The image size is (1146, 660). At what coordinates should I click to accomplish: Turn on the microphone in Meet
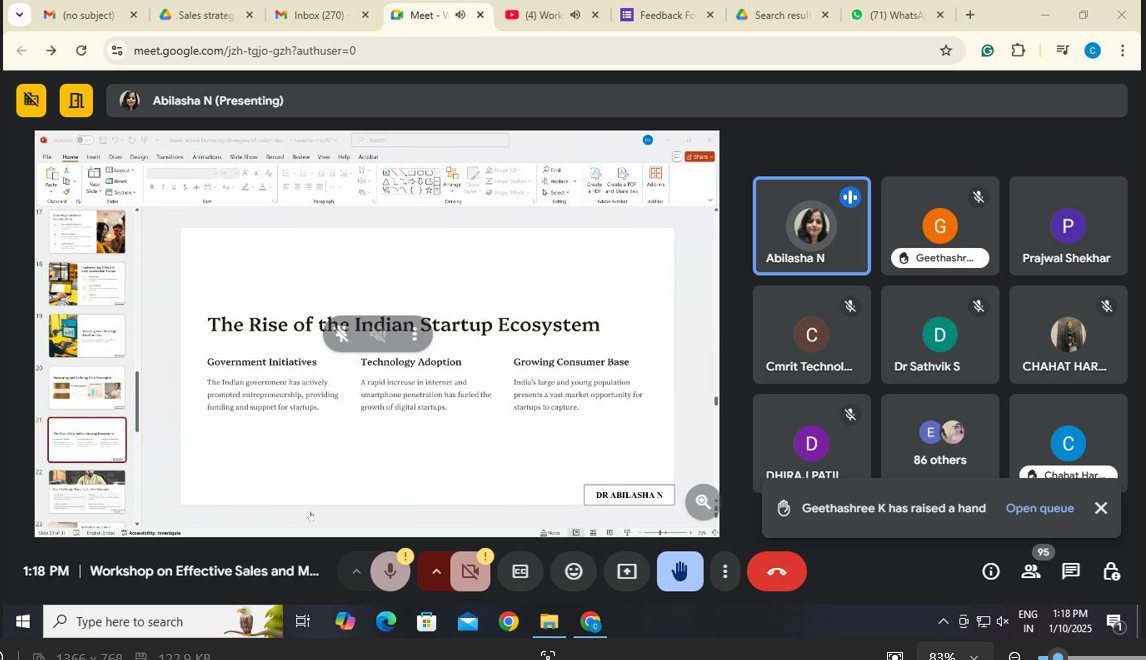pos(390,572)
